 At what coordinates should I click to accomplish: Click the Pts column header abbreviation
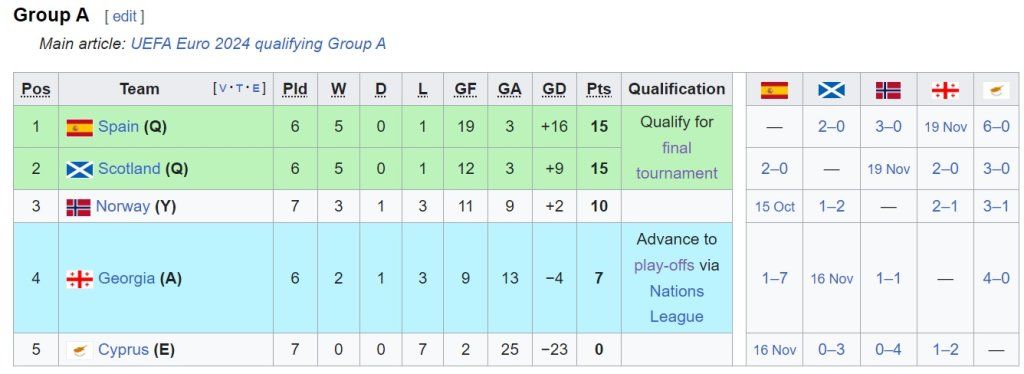599,89
